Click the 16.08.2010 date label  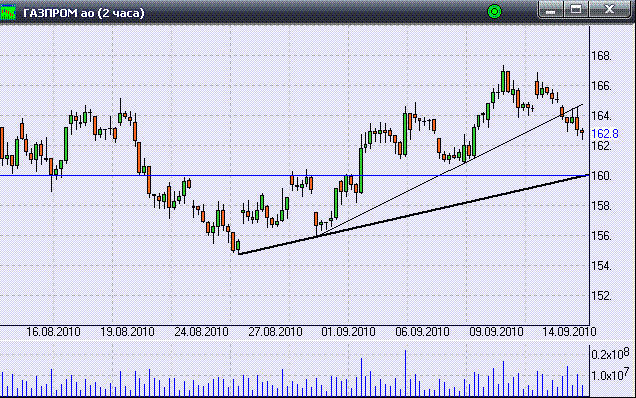[x=53, y=332]
